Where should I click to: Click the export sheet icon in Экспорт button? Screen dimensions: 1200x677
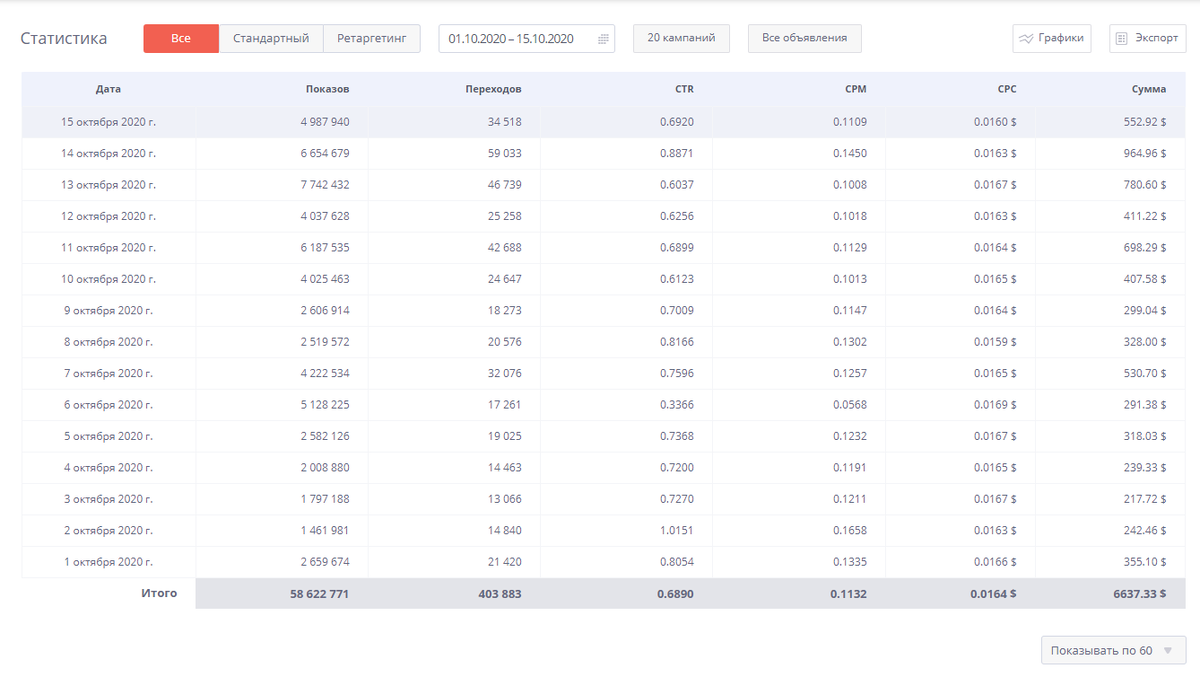tap(1122, 39)
